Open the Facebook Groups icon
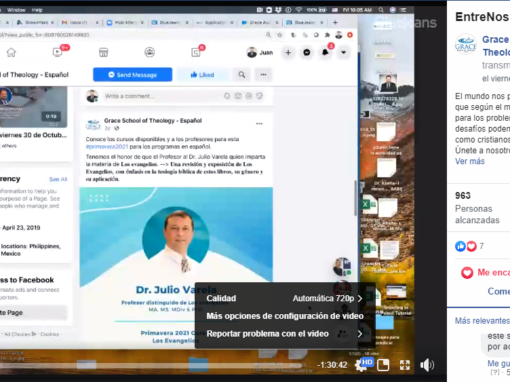 point(149,52)
